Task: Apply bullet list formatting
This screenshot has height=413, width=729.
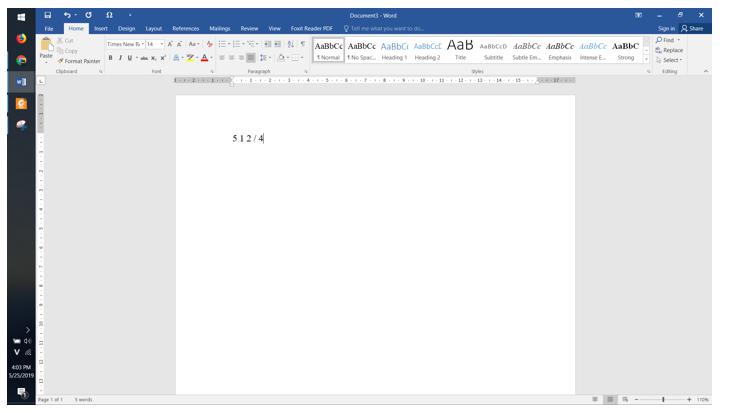Action: point(225,45)
